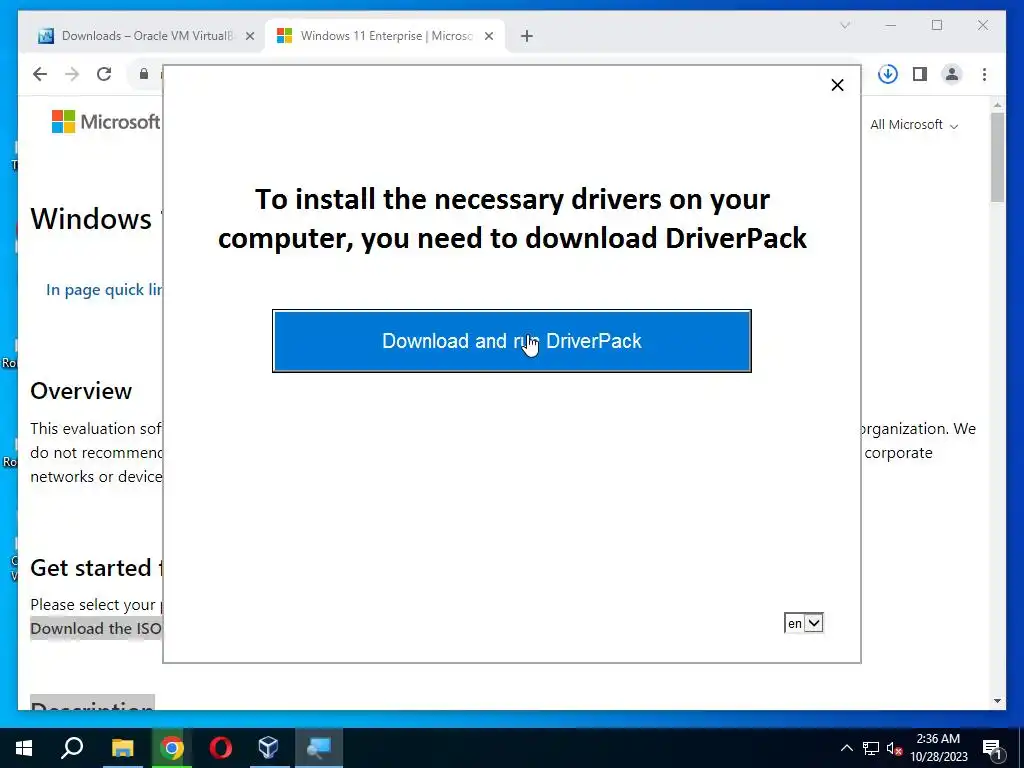Open a new browser tab
This screenshot has width=1024, height=768.
[x=527, y=36]
